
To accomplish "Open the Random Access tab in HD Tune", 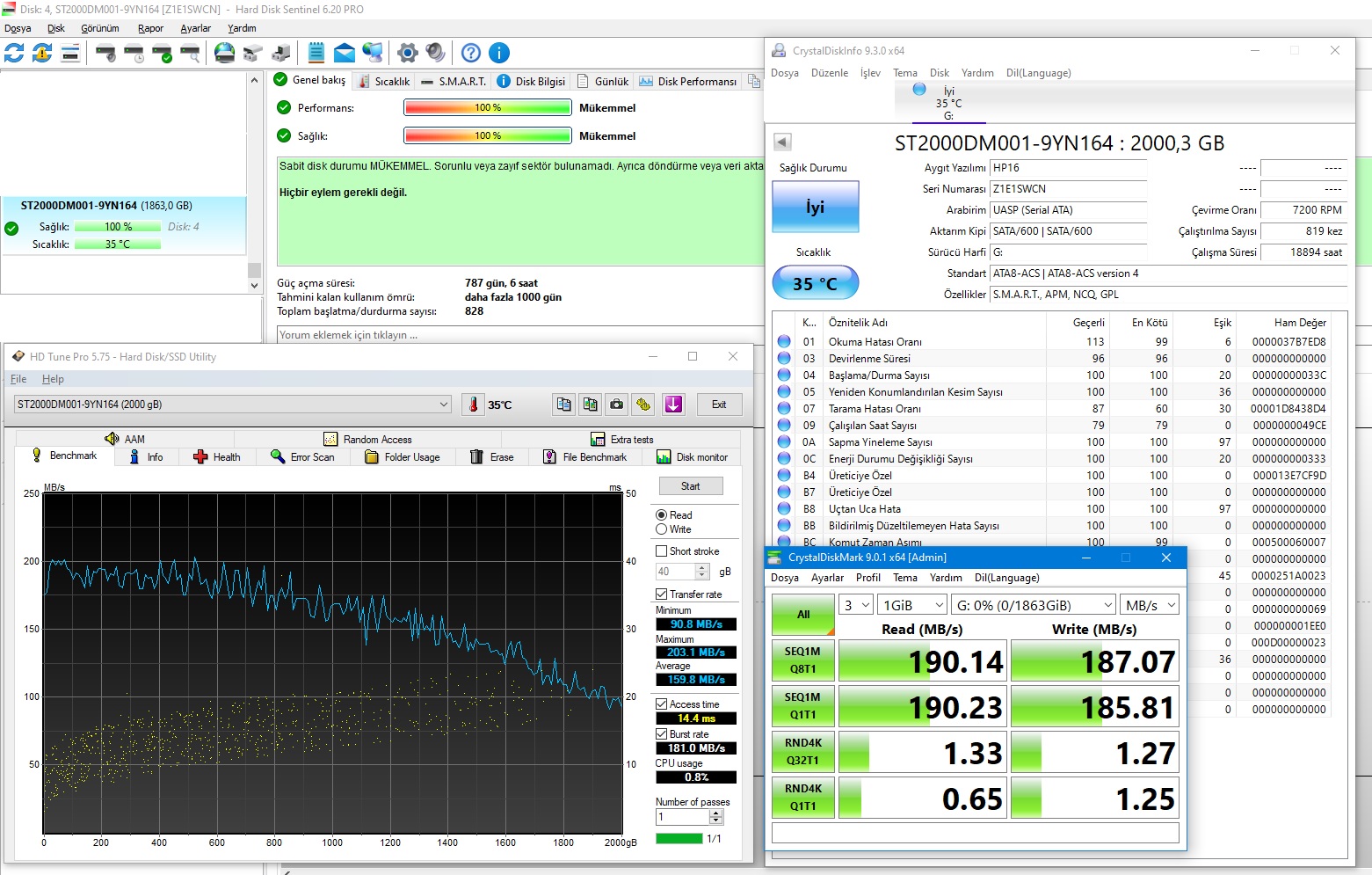I will coord(368,439).
